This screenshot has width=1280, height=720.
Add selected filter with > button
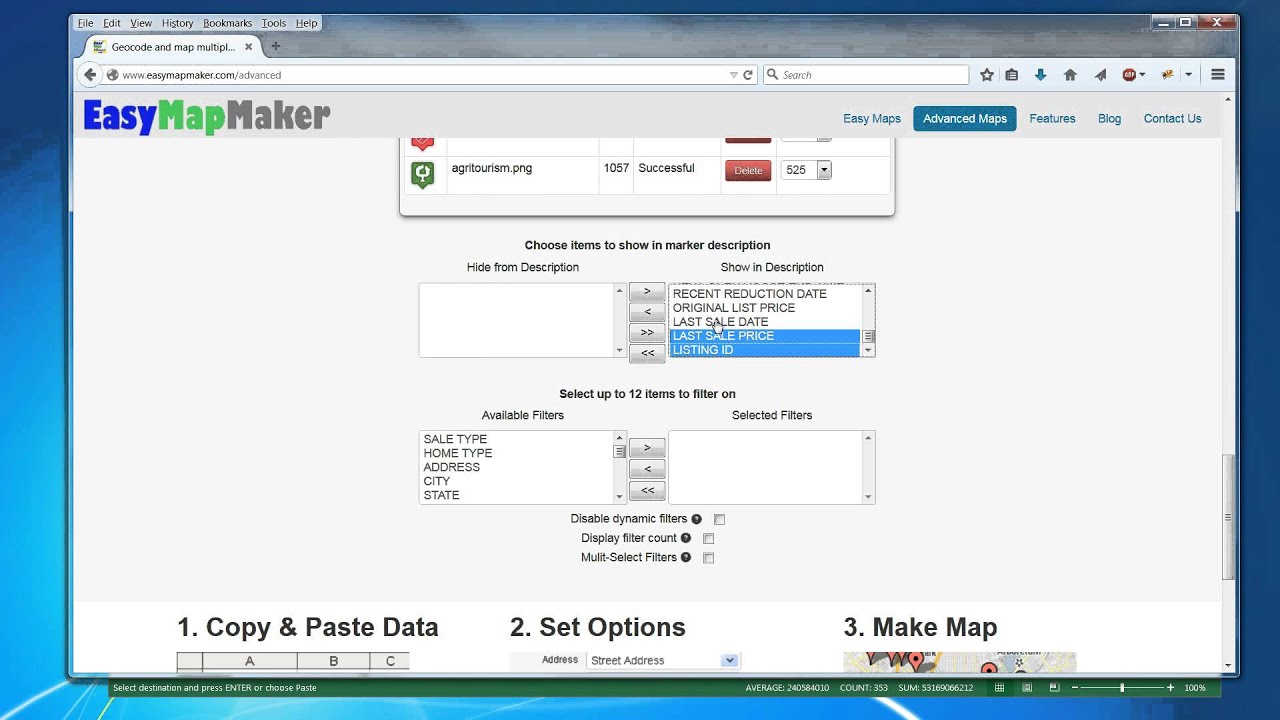[x=647, y=448]
